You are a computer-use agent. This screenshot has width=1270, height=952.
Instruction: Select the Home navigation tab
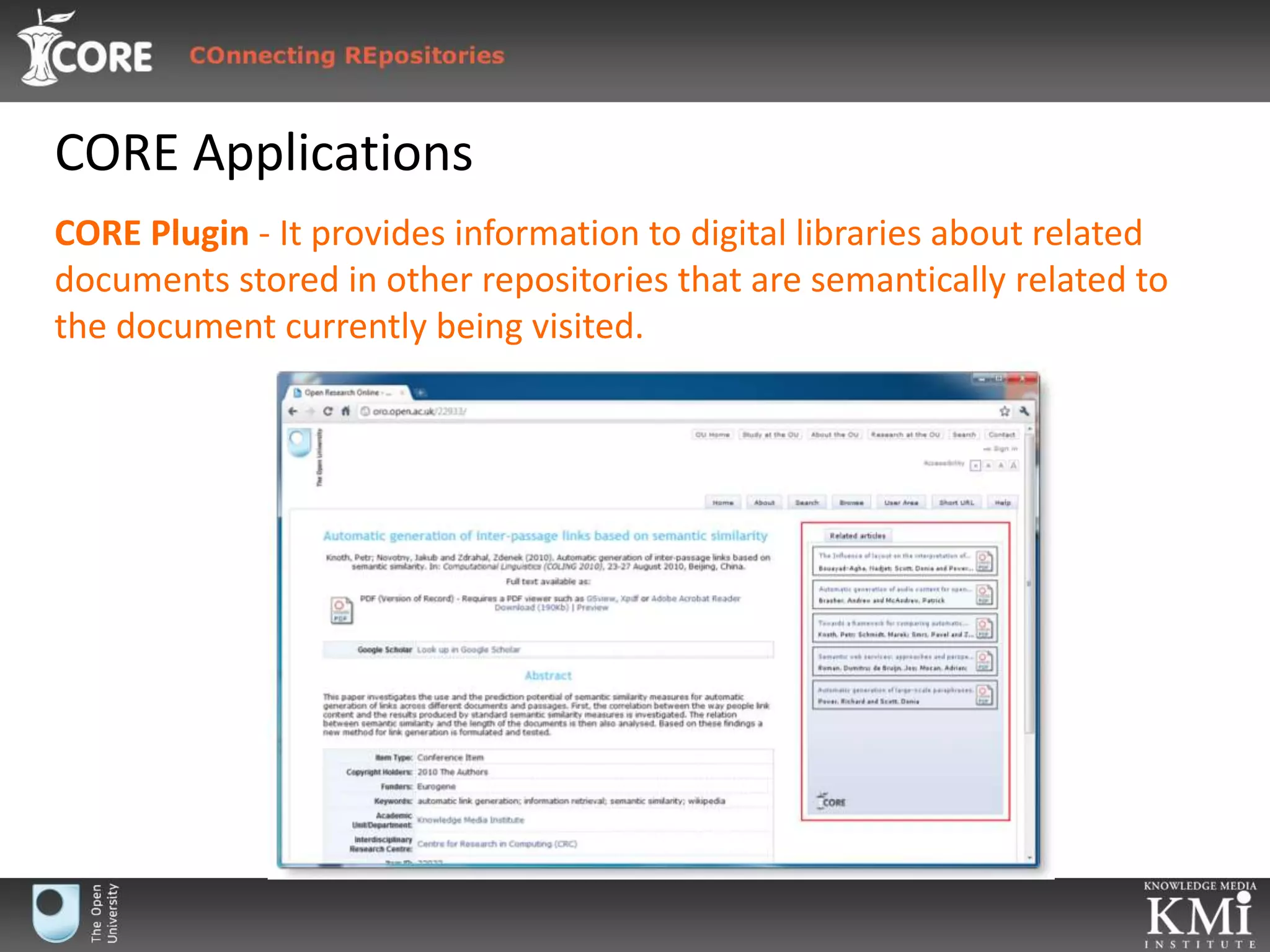tap(723, 503)
